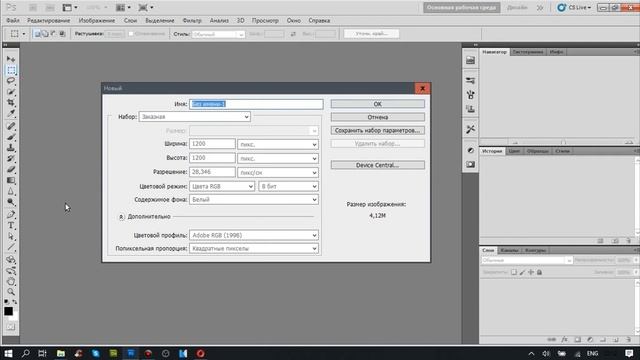Open the Фильтр menu
This screenshot has width=640, height=360.
(x=192, y=20)
